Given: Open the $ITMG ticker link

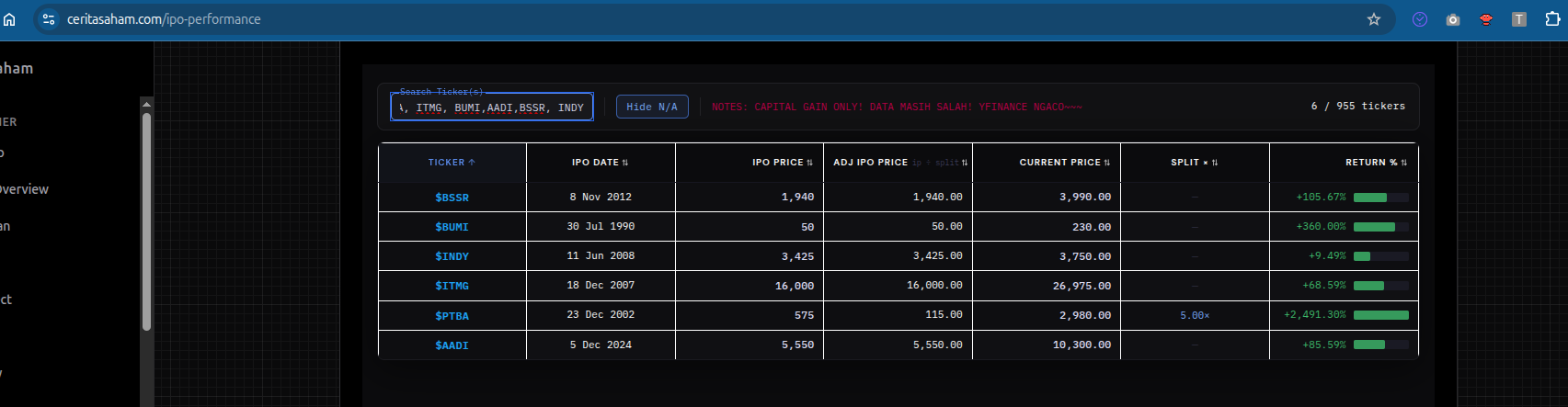Looking at the screenshot, I should (x=452, y=286).
